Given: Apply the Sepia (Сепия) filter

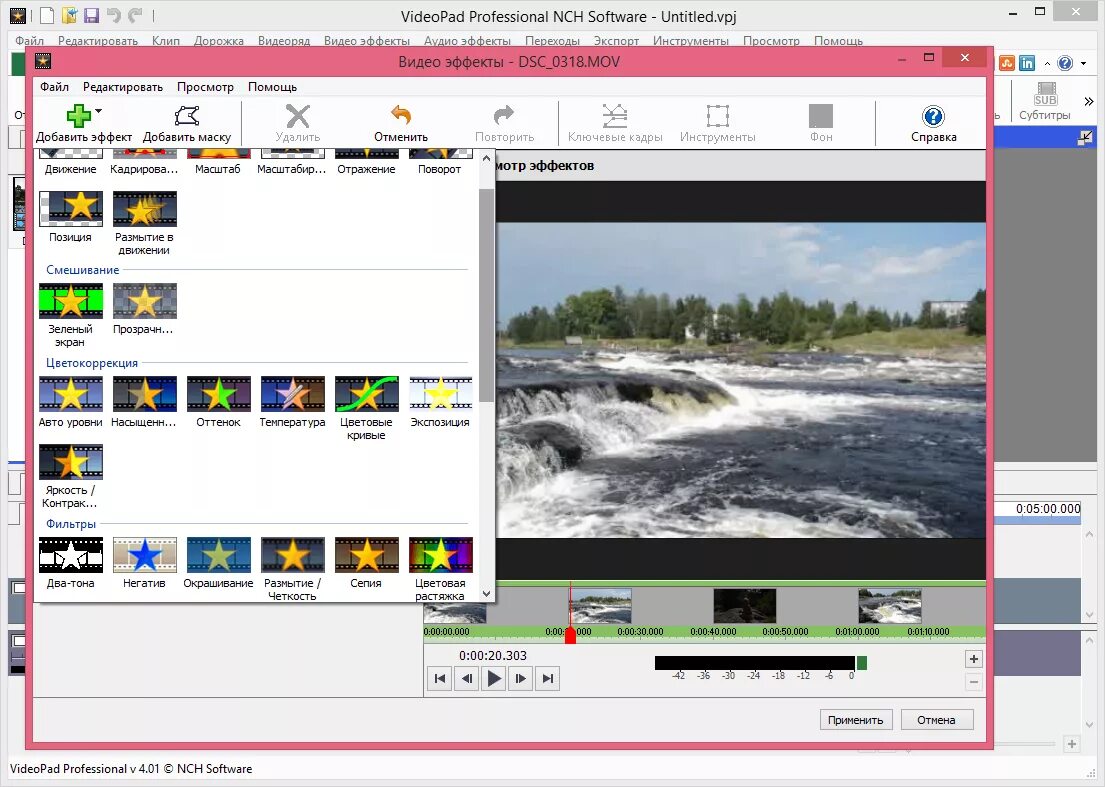Looking at the screenshot, I should tap(366, 563).
